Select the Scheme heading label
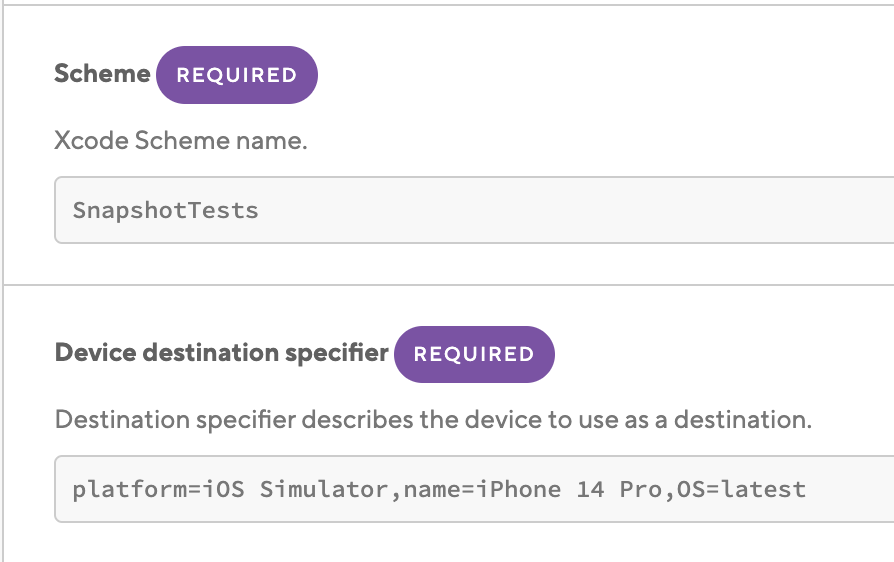 point(102,74)
